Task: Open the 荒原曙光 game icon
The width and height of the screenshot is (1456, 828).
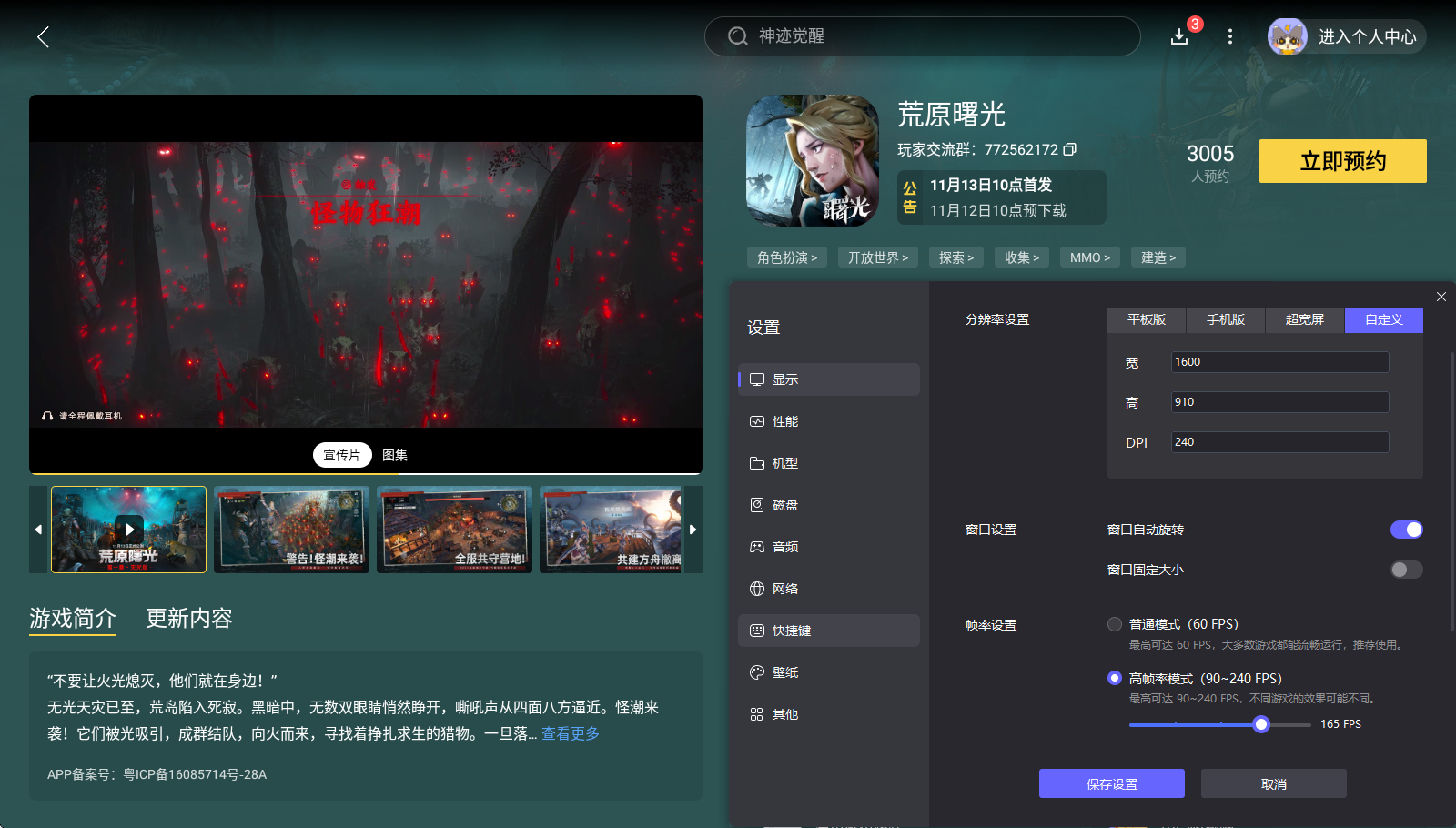Action: 813,161
